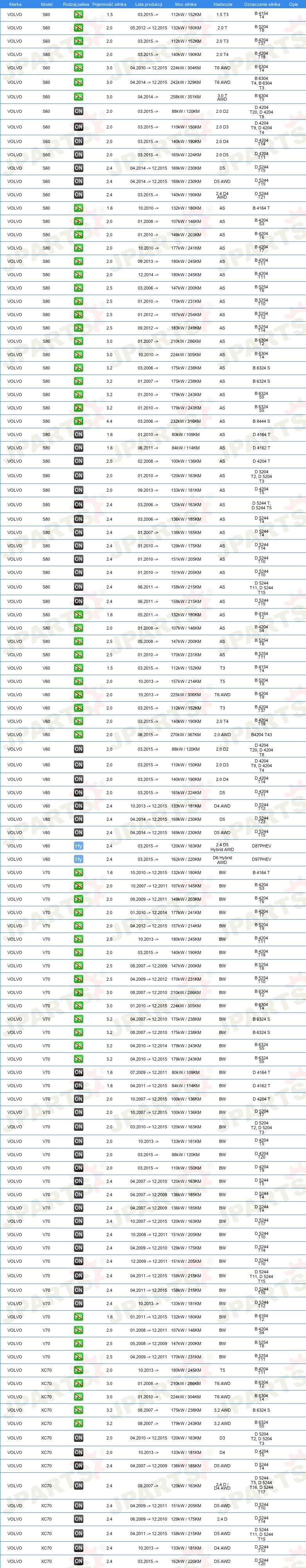Click the ON diesel icon for S60 2.0 D2
This screenshot has height=1568, width=306.
(79, 111)
